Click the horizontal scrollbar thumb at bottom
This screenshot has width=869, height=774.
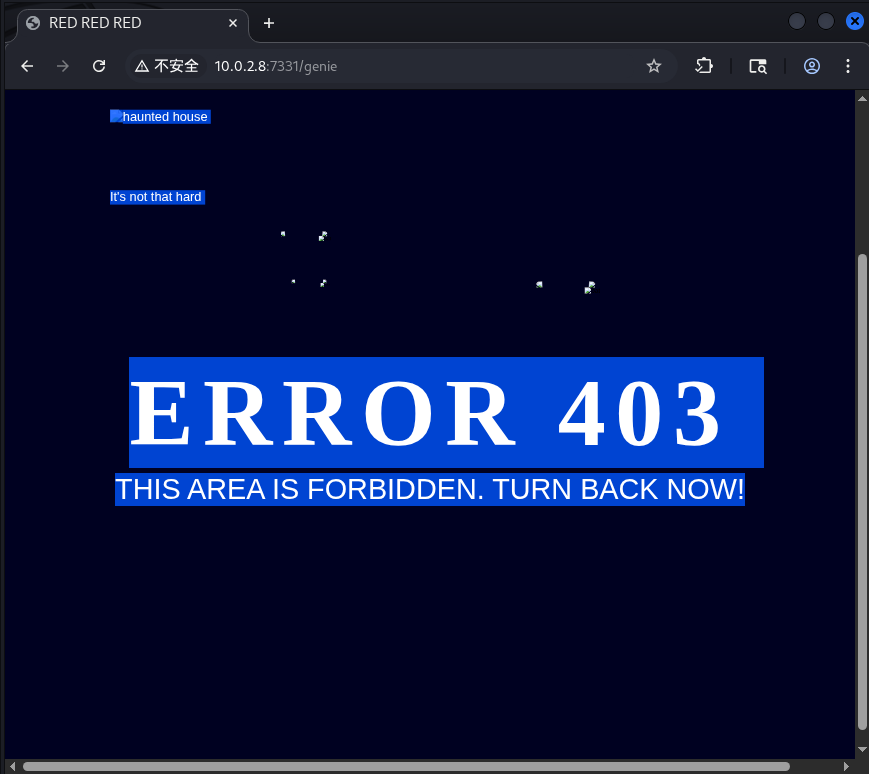point(405,767)
